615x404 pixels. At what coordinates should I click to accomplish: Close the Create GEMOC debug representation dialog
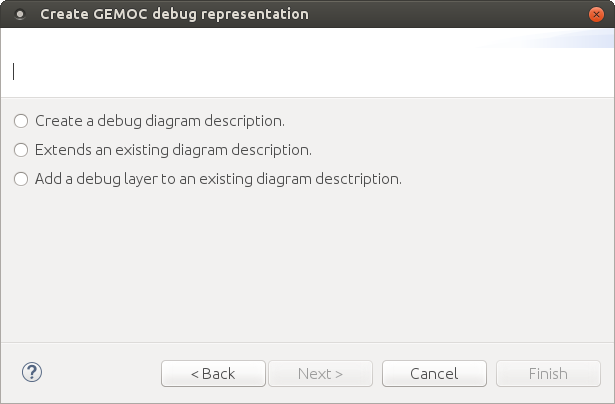coord(596,14)
